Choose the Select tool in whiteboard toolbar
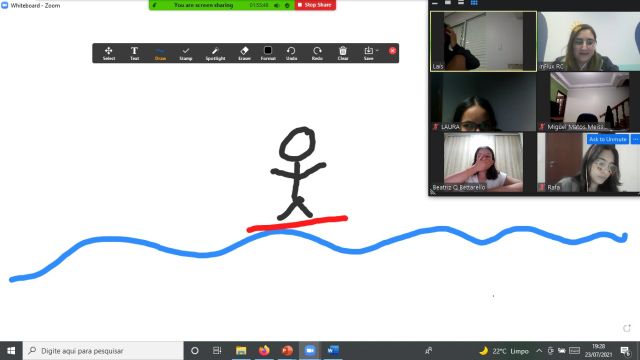 pos(109,53)
